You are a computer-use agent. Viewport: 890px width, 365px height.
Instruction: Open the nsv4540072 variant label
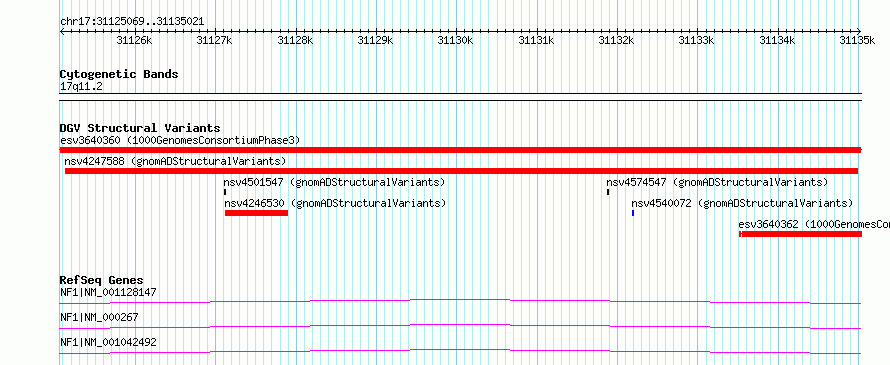[742, 203]
